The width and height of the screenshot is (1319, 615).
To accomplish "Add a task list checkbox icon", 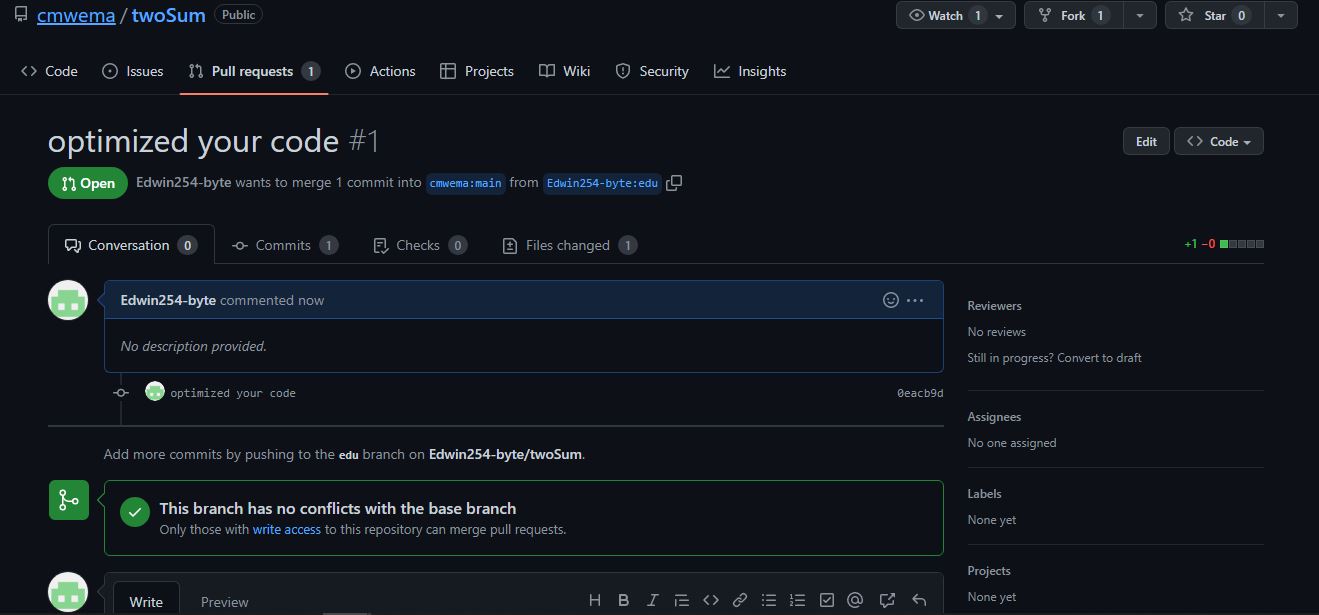I will [x=827, y=600].
